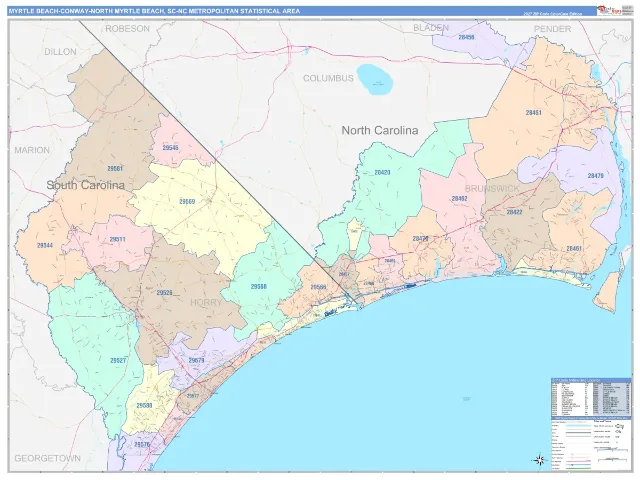Select the DILLON county label
Image resolution: width=640 pixels, height=480 pixels.
pos(60,52)
